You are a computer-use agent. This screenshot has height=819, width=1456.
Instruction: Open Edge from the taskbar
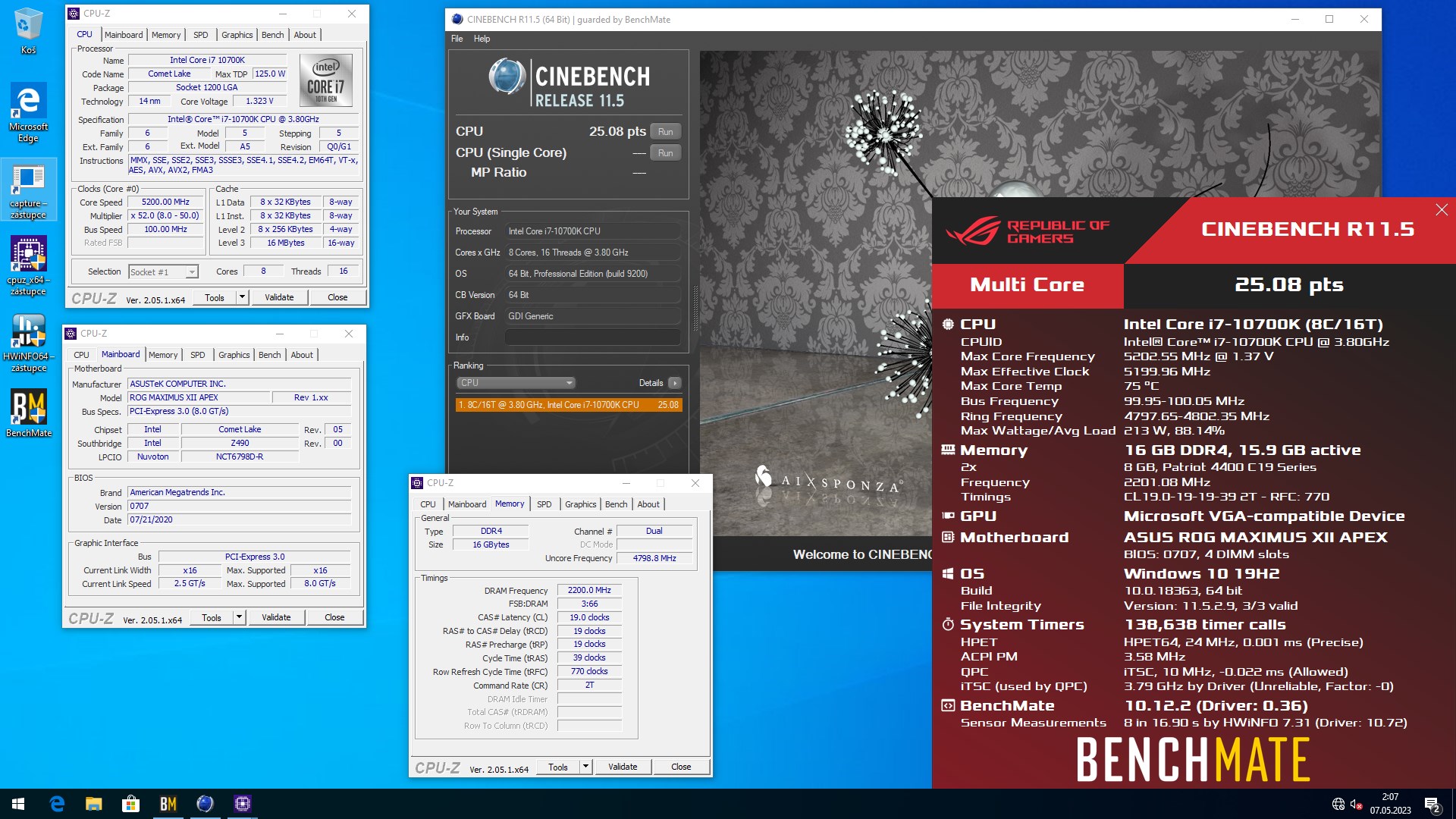tap(57, 804)
